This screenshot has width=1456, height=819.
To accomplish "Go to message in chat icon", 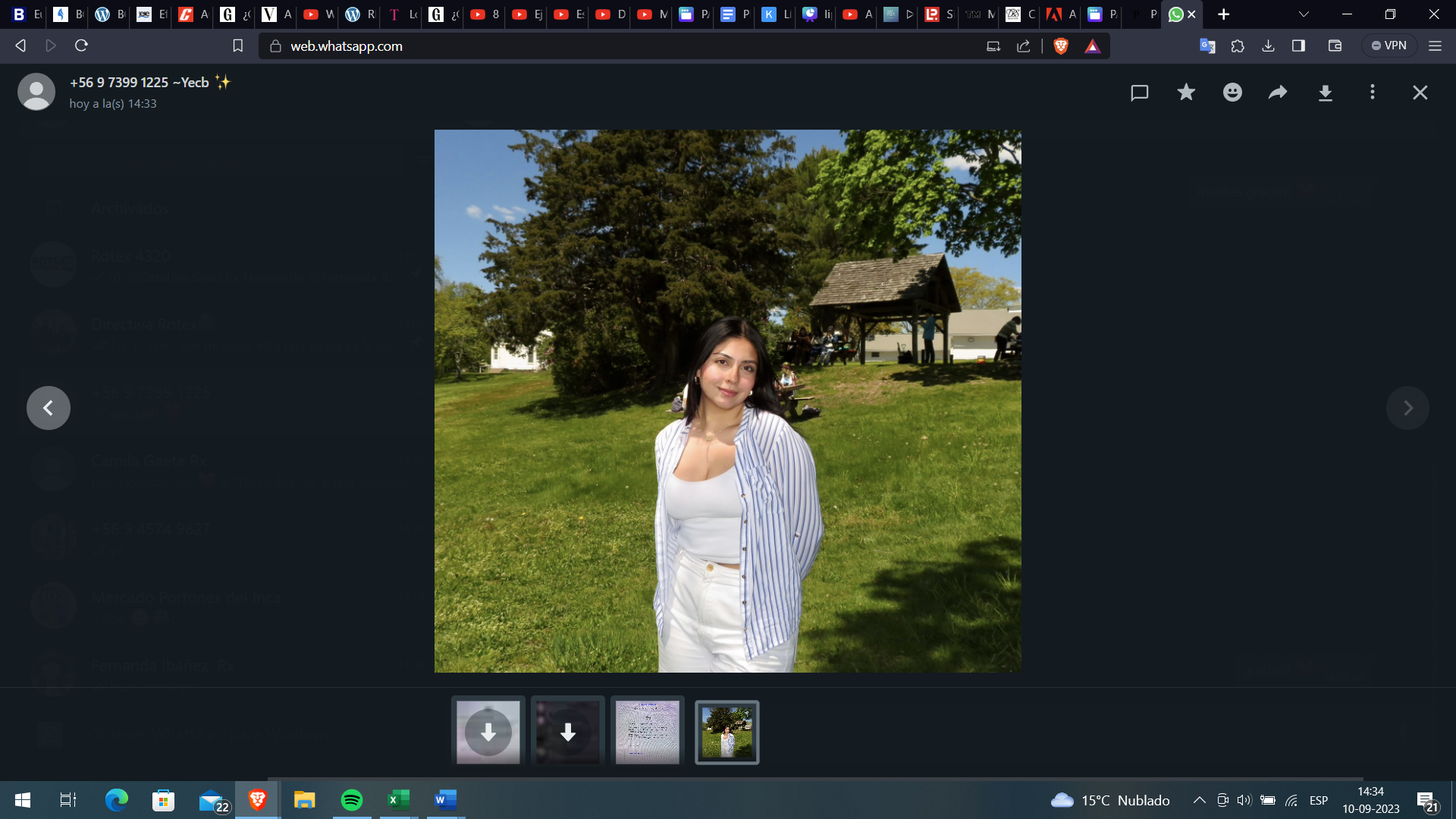I will [x=1139, y=93].
